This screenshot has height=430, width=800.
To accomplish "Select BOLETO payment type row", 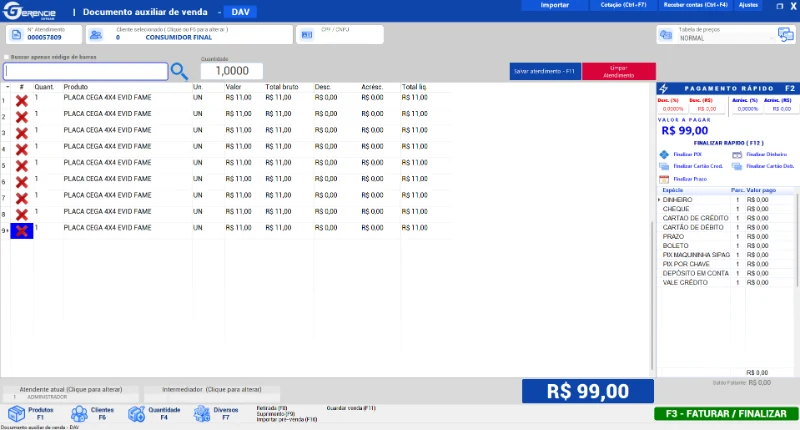I will [x=726, y=246].
